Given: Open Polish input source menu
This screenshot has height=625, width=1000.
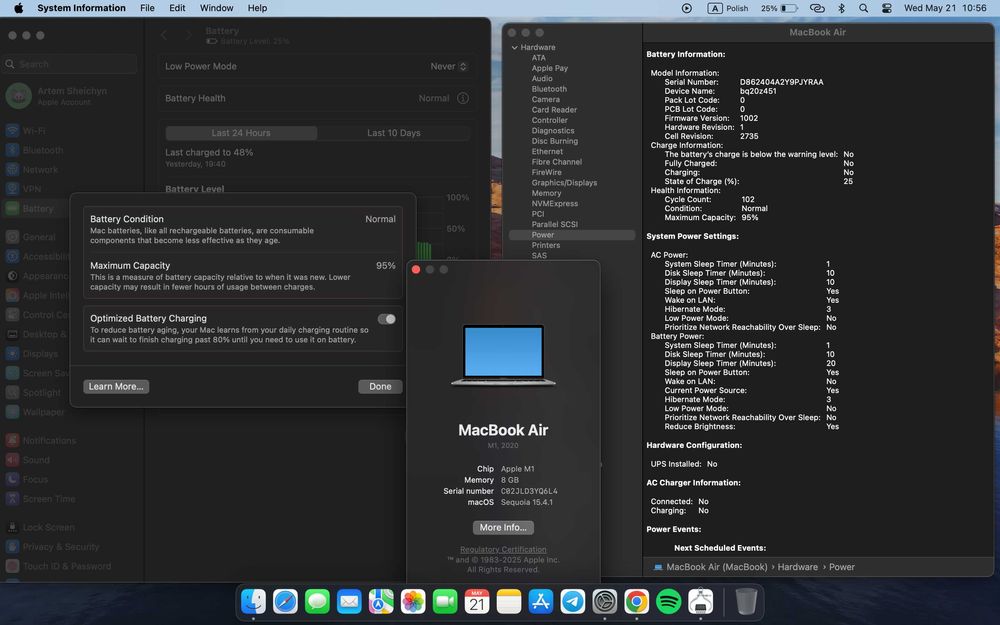Looking at the screenshot, I should coord(728,8).
